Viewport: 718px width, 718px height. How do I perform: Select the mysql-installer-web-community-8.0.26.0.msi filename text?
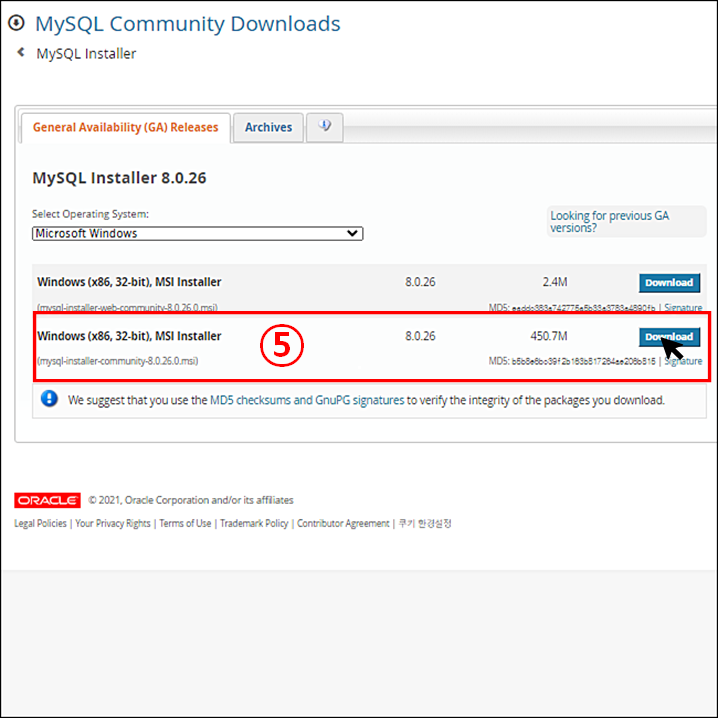pos(127,307)
